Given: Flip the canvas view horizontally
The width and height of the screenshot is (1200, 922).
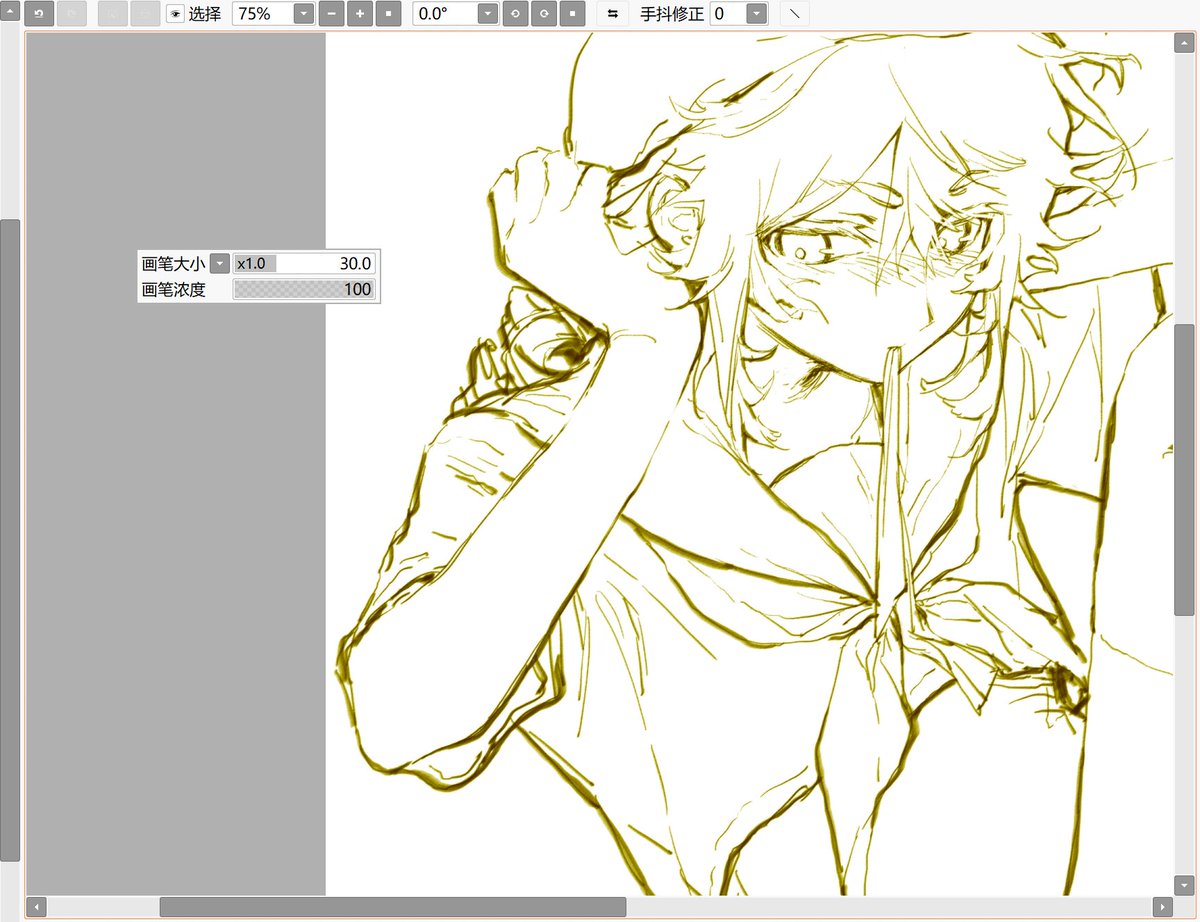Looking at the screenshot, I should [x=612, y=14].
